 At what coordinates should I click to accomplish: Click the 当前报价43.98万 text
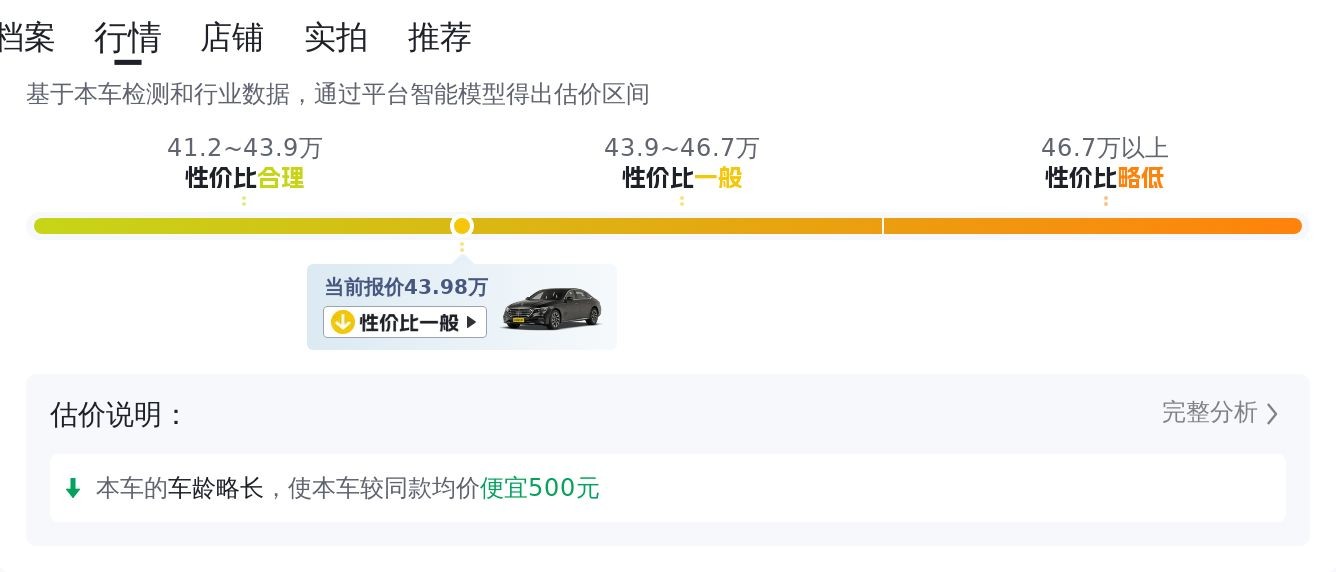tap(406, 287)
